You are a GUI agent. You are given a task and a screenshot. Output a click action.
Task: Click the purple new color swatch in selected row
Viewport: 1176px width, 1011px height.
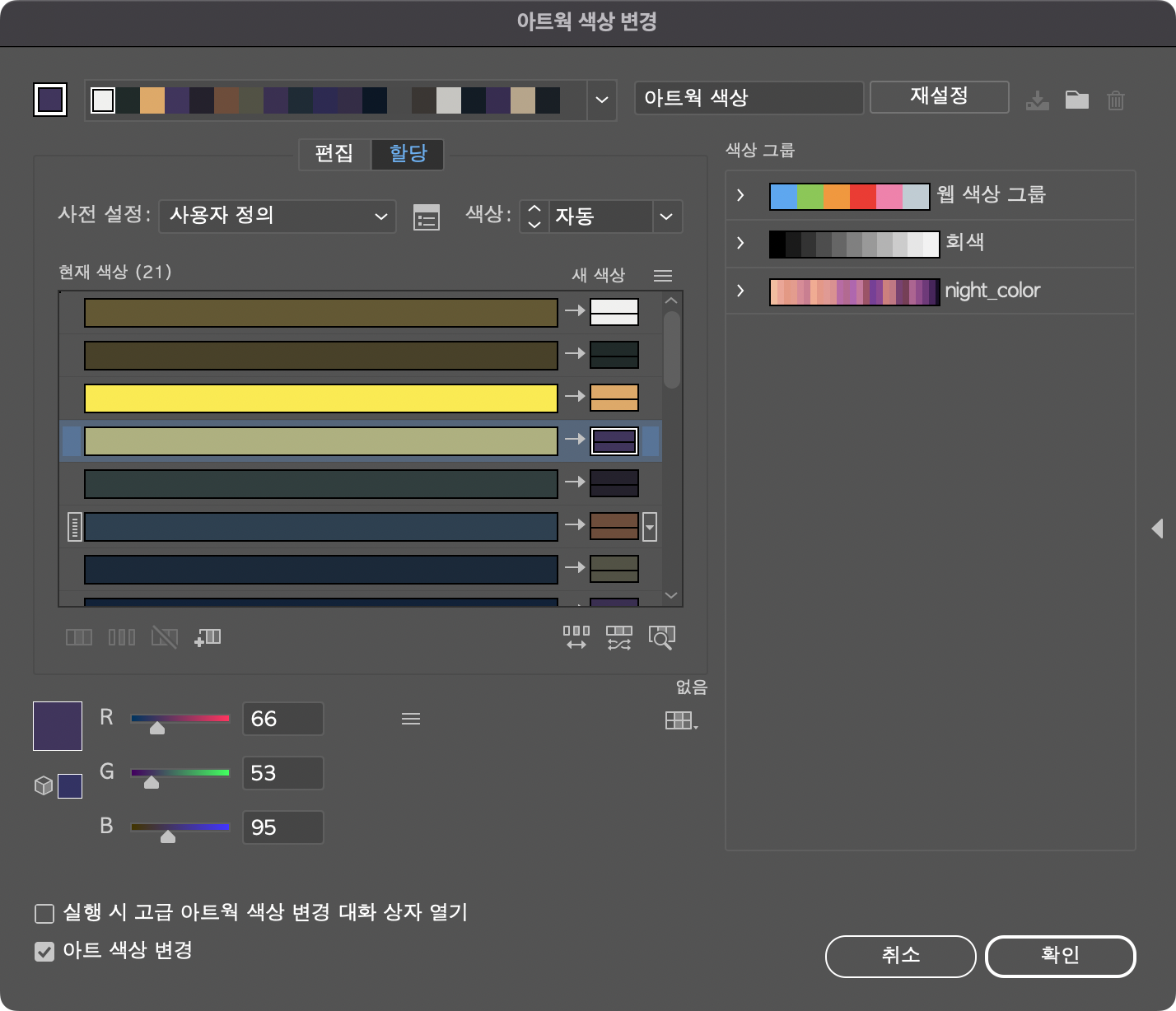pos(614,440)
